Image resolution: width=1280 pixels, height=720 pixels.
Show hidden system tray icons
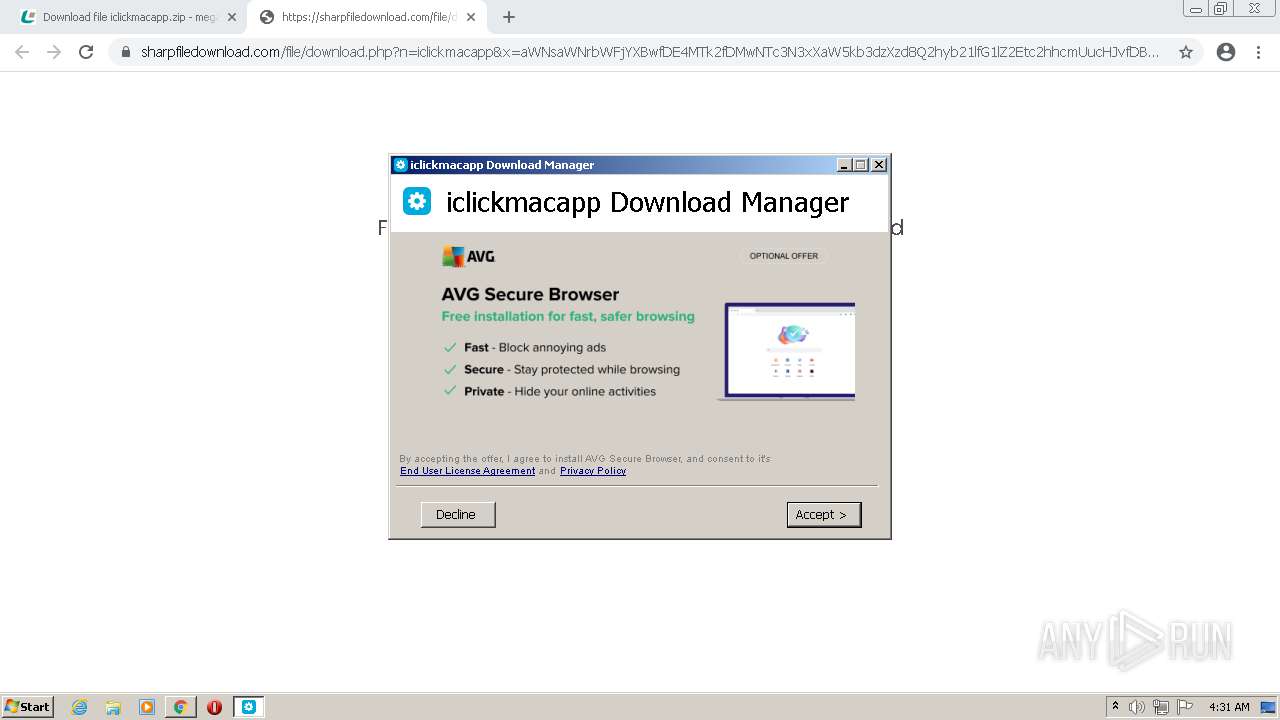(x=1115, y=706)
